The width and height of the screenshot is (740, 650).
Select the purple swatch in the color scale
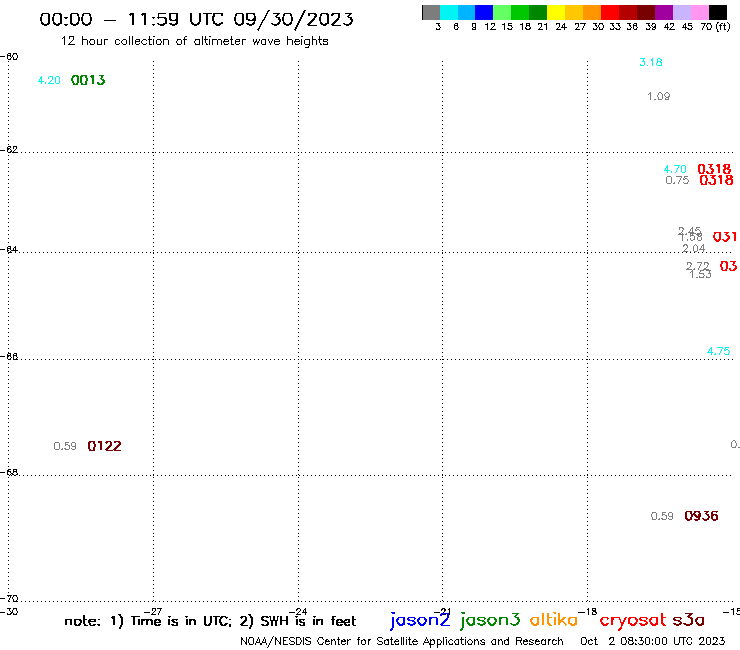(x=664, y=12)
